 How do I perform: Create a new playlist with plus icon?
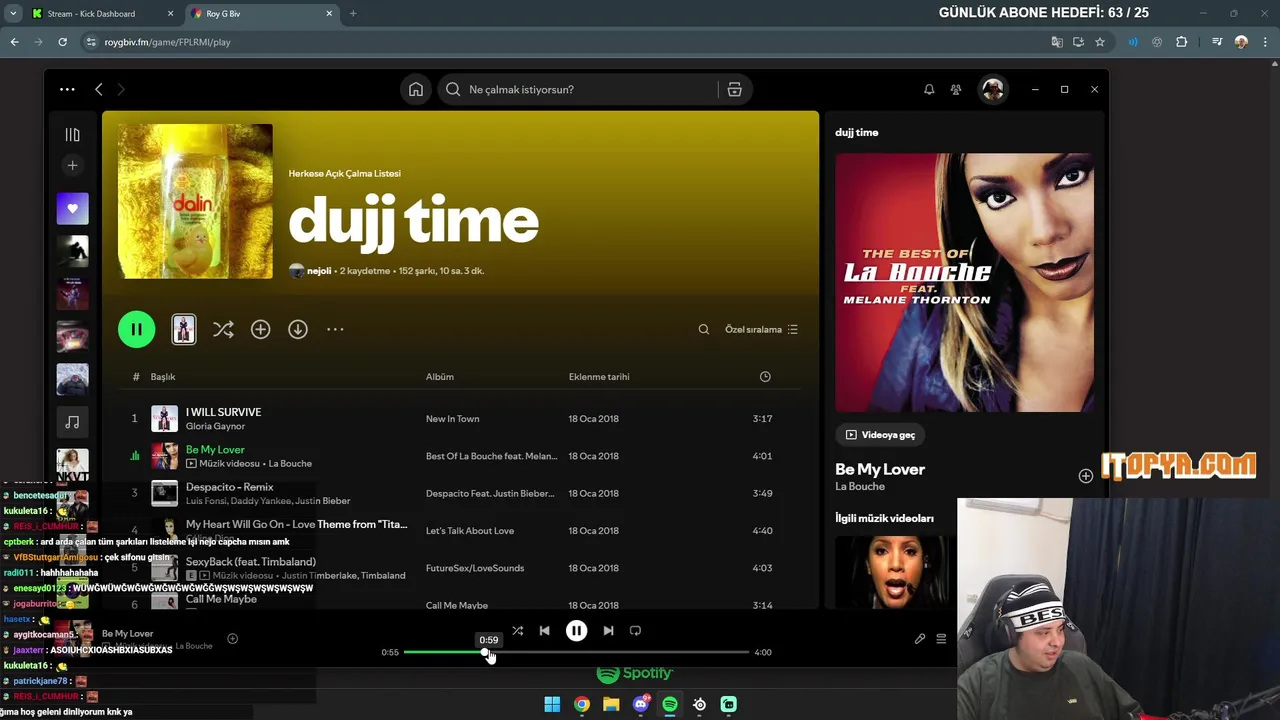pos(72,165)
